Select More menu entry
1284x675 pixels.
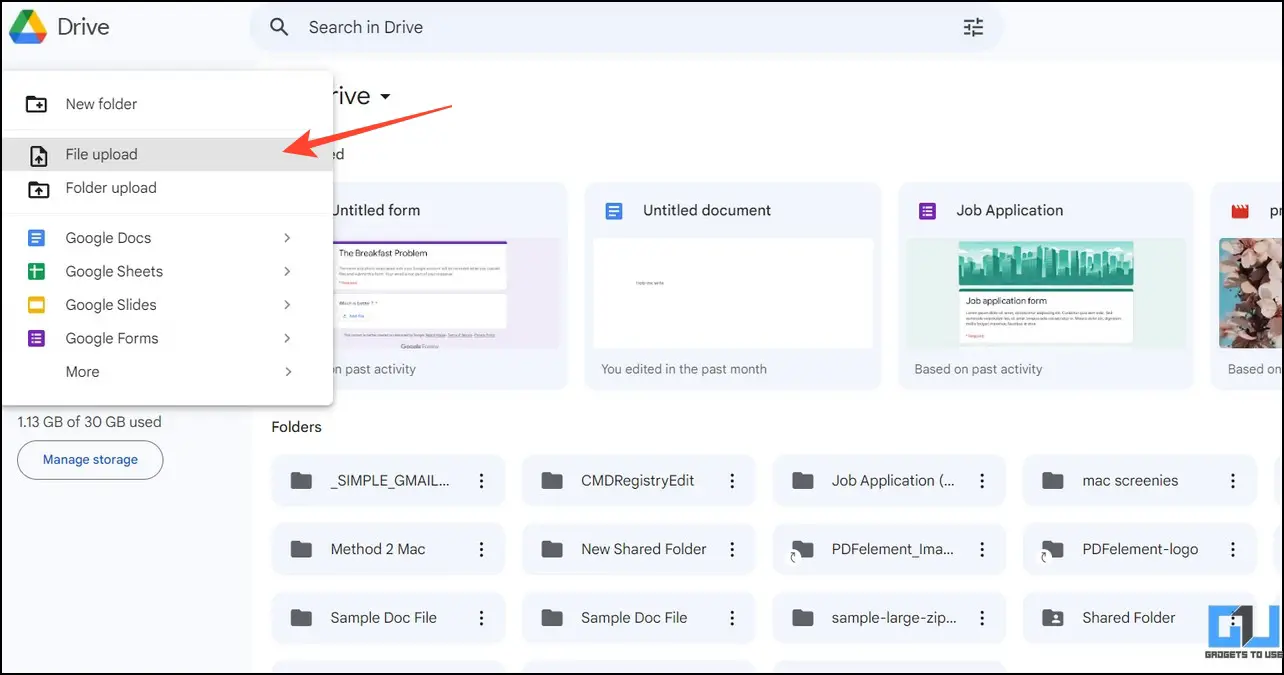click(167, 372)
